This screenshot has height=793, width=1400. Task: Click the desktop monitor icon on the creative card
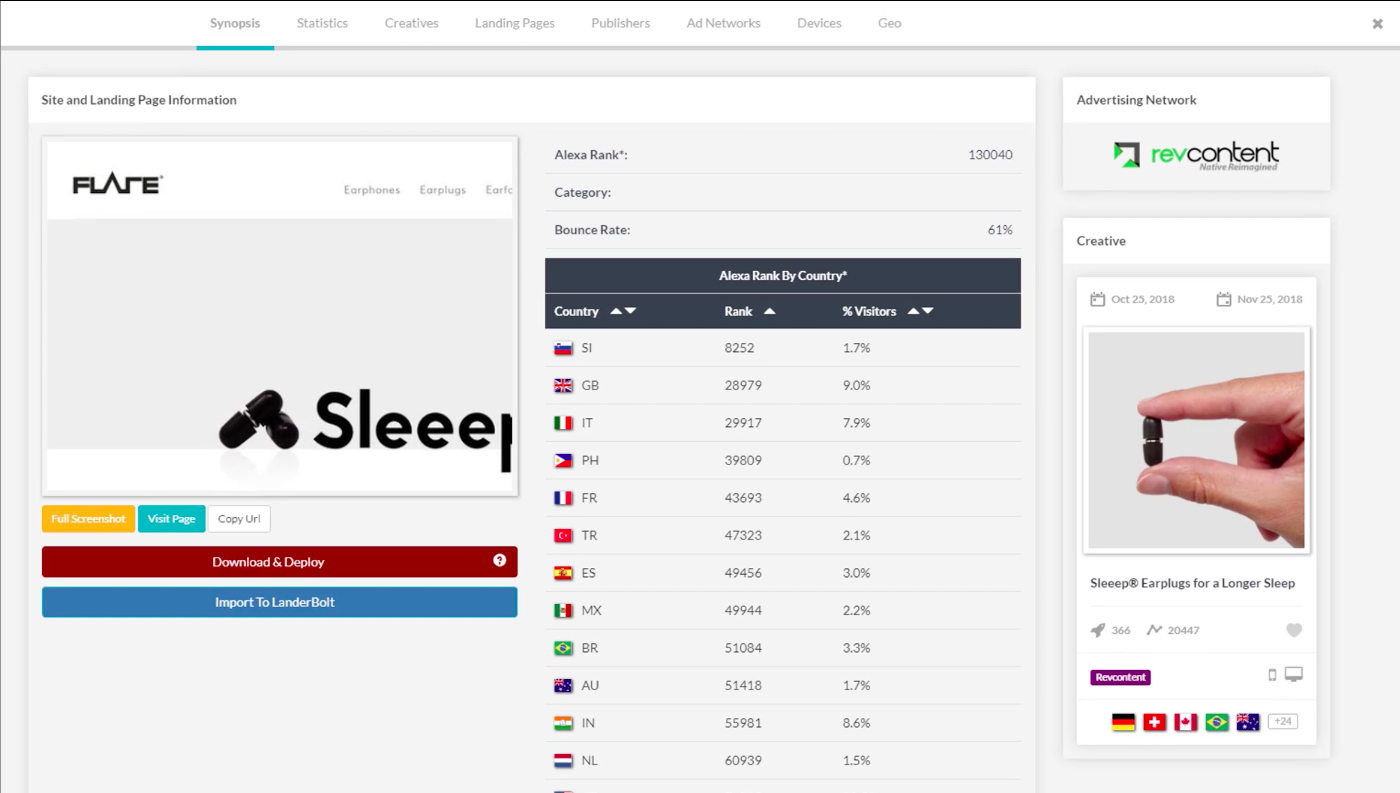coord(1294,675)
